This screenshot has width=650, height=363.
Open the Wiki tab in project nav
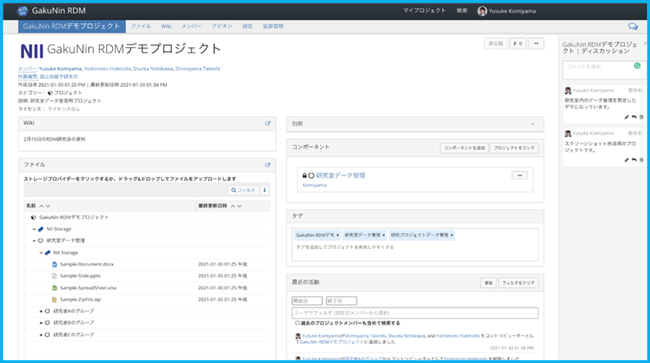pos(166,26)
